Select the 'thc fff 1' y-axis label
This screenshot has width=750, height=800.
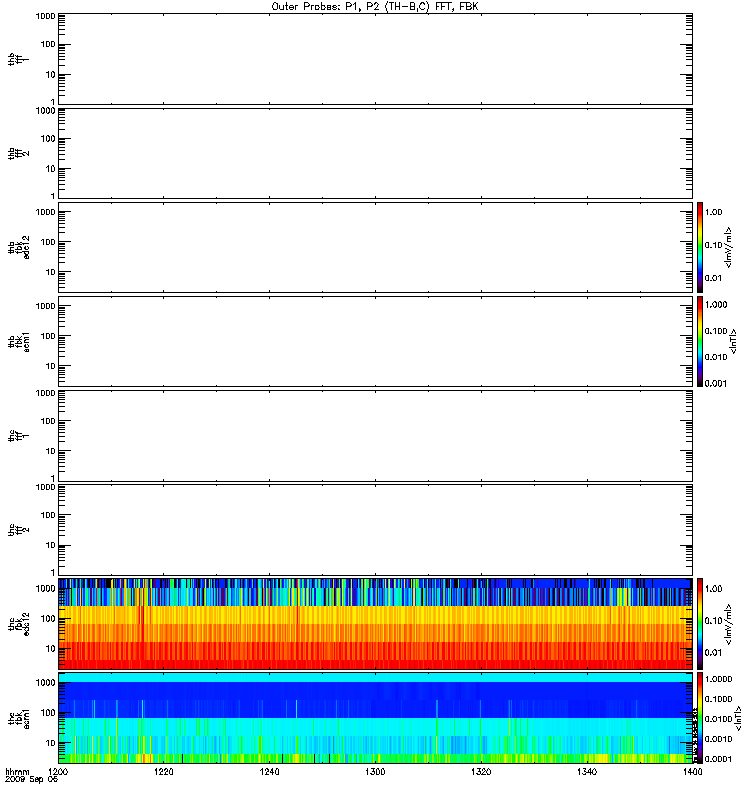[19, 436]
